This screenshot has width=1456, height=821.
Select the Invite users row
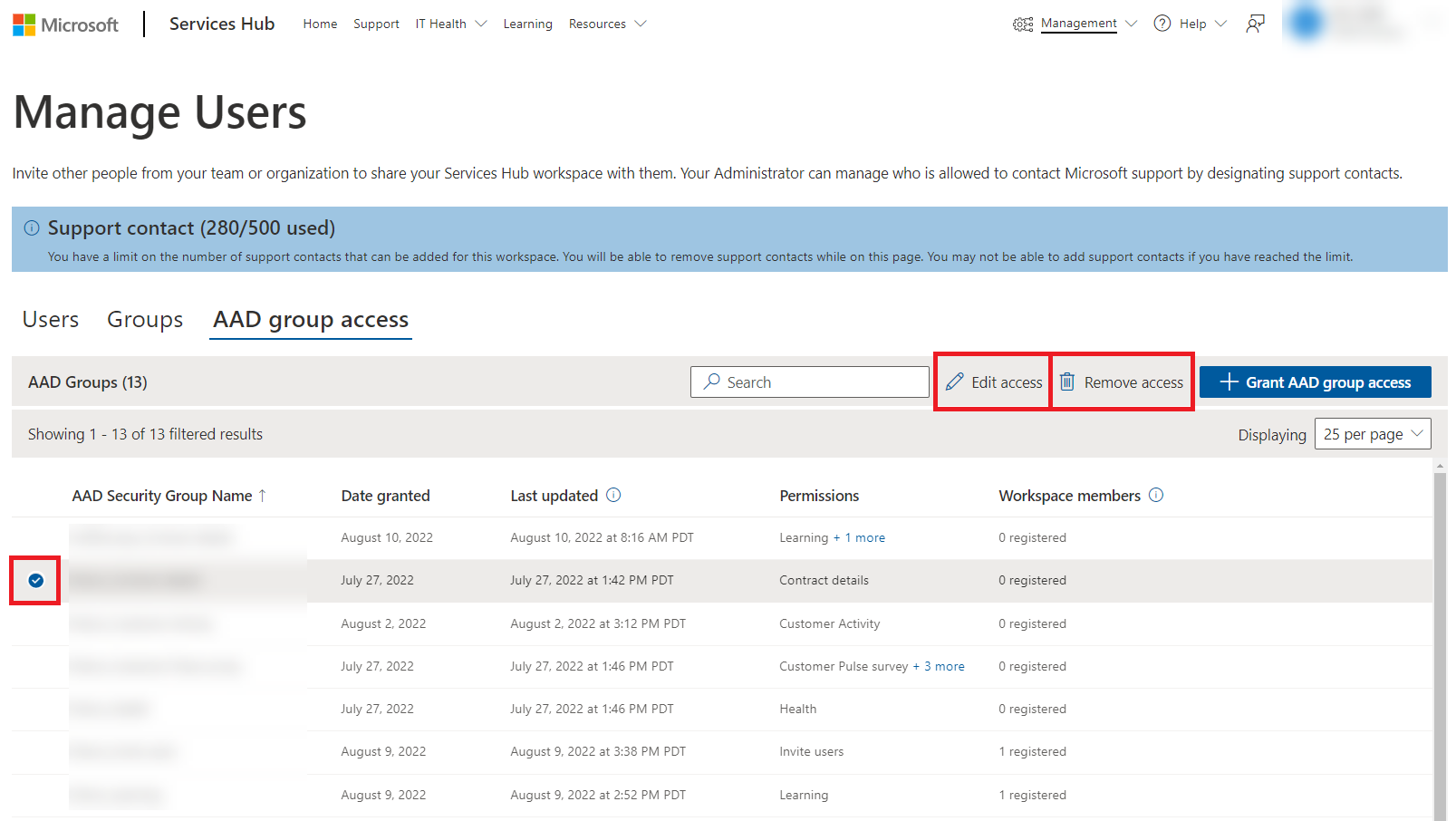tap(721, 751)
